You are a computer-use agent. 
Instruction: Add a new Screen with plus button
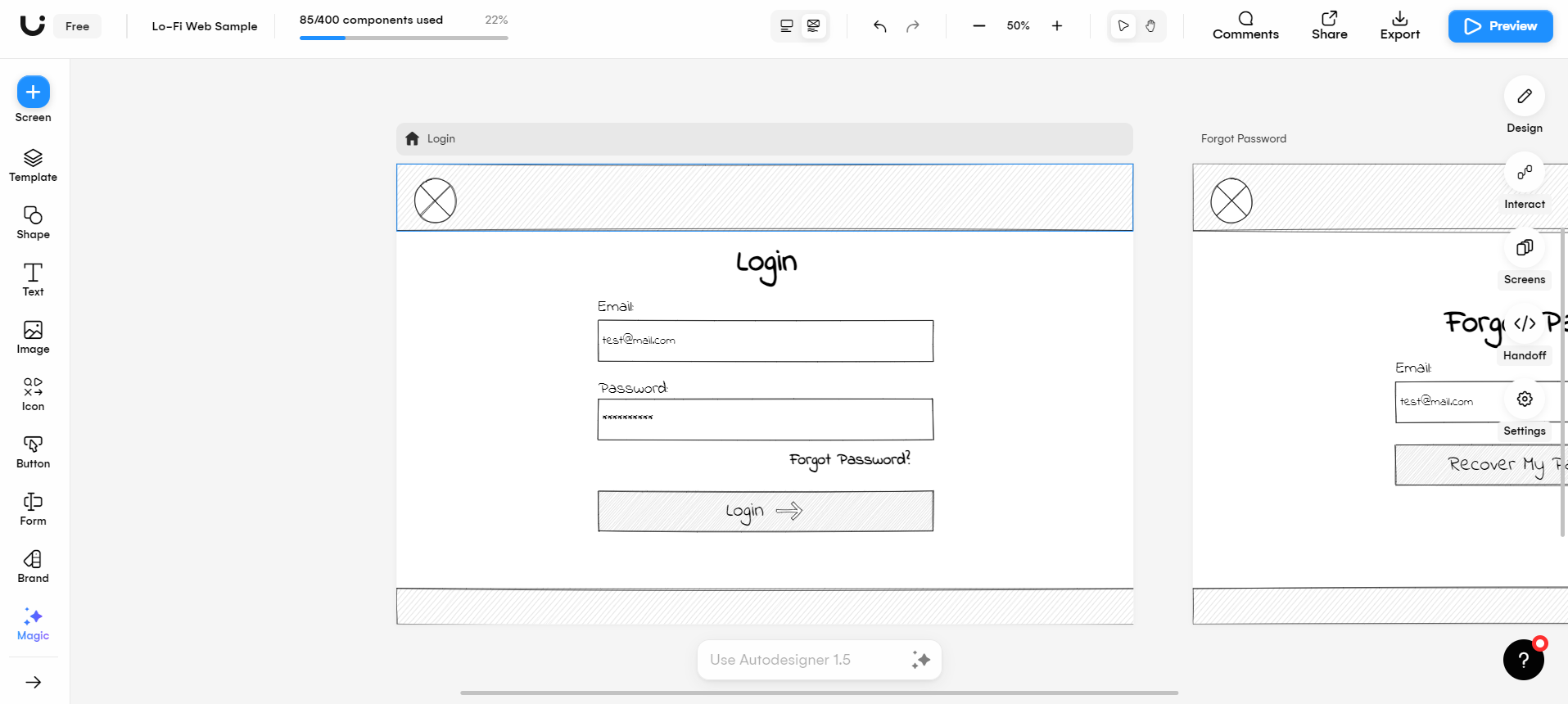pyautogui.click(x=33, y=93)
